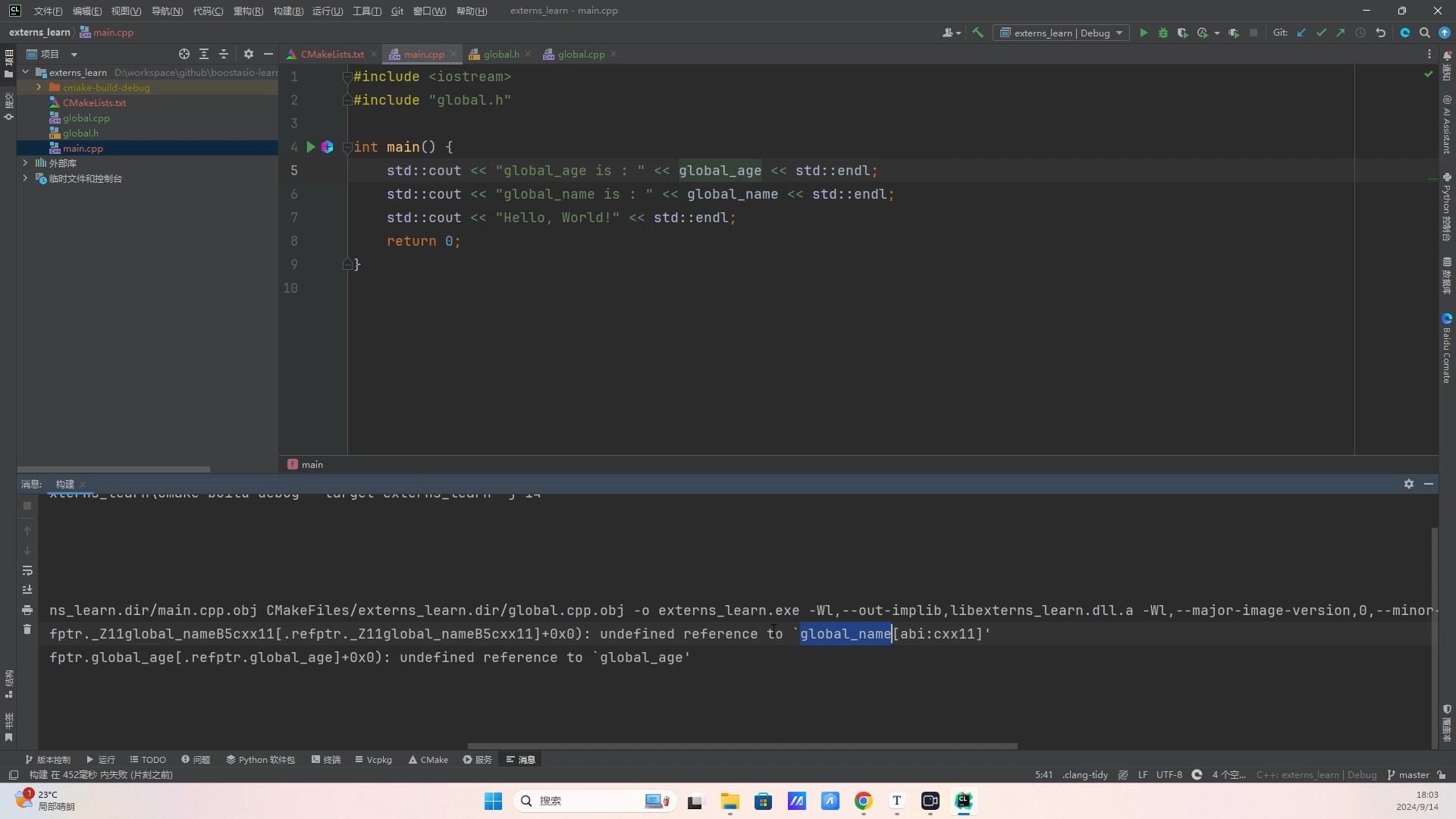Open the user account dropdown in toolbar
1456x819 pixels.
[x=951, y=33]
